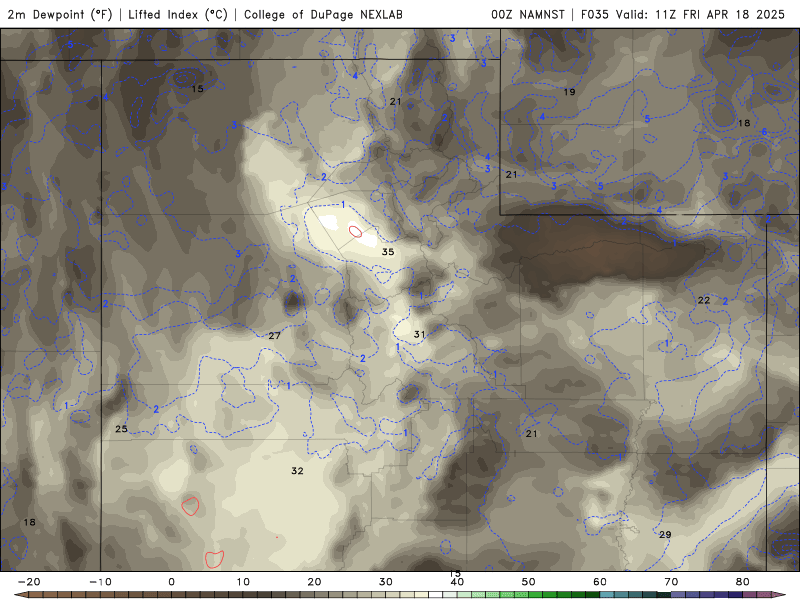Image resolution: width=800 pixels, height=600 pixels.
Task: Click the 50 label on the color scale
Action: point(529,582)
